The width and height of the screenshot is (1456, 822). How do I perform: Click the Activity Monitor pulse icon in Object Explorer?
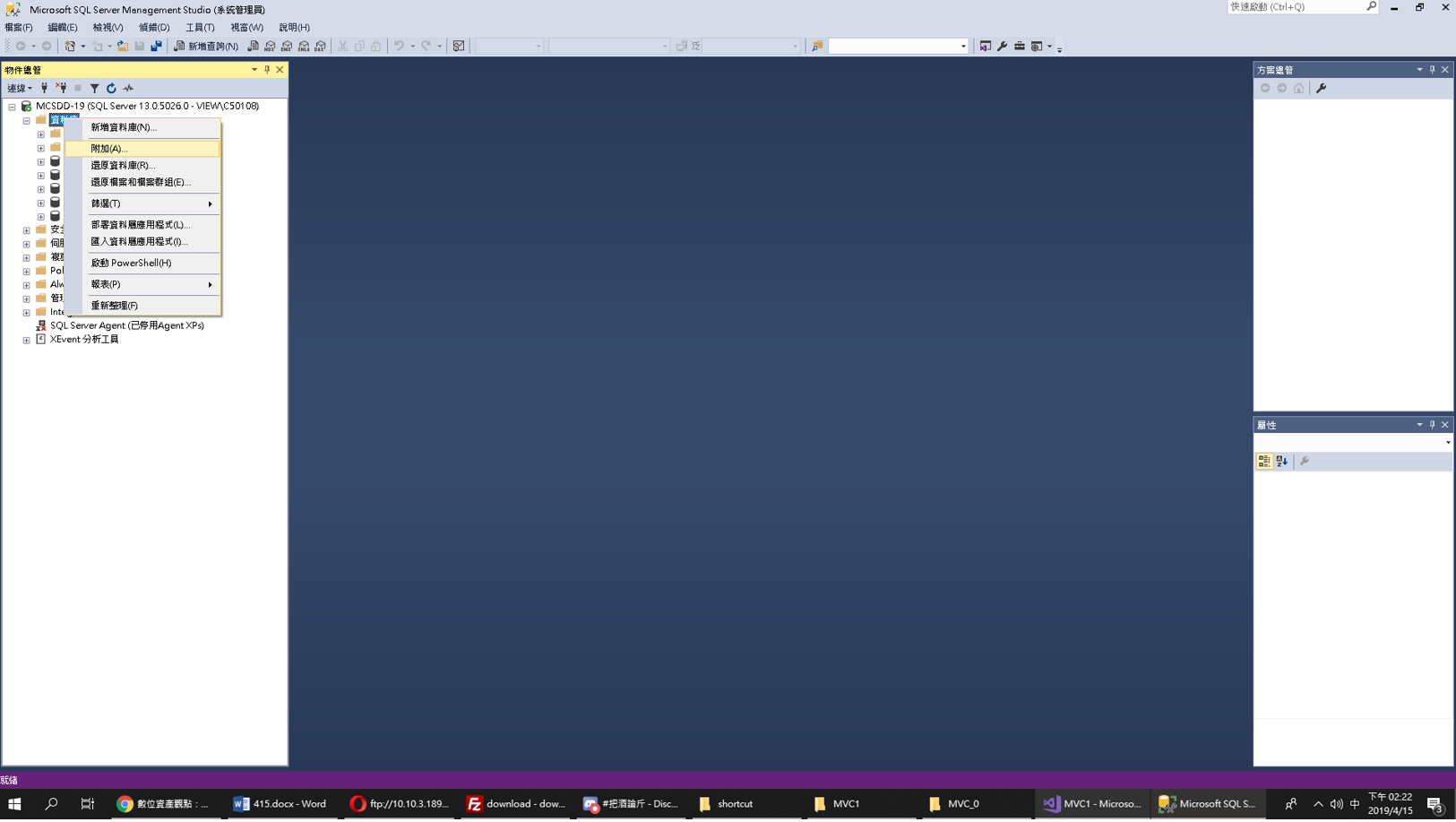(128, 88)
